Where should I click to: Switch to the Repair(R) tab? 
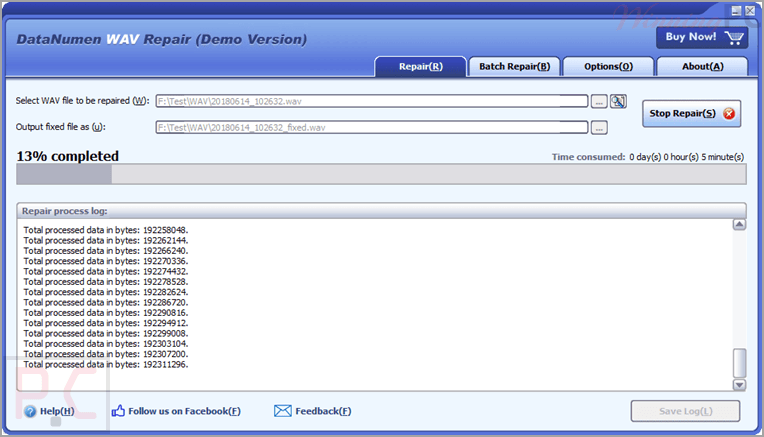click(x=420, y=67)
